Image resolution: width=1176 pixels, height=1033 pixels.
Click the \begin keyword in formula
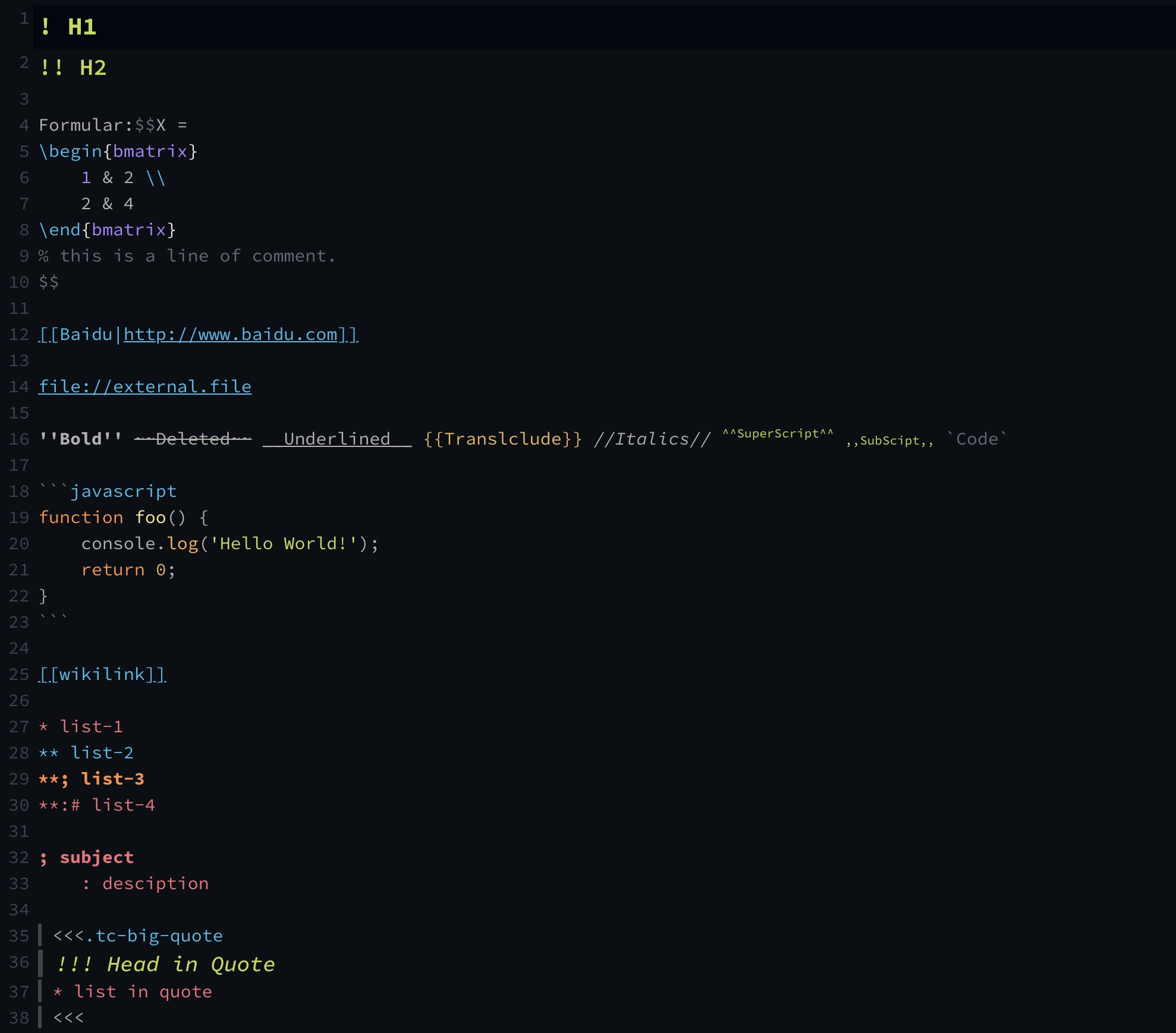[70, 152]
